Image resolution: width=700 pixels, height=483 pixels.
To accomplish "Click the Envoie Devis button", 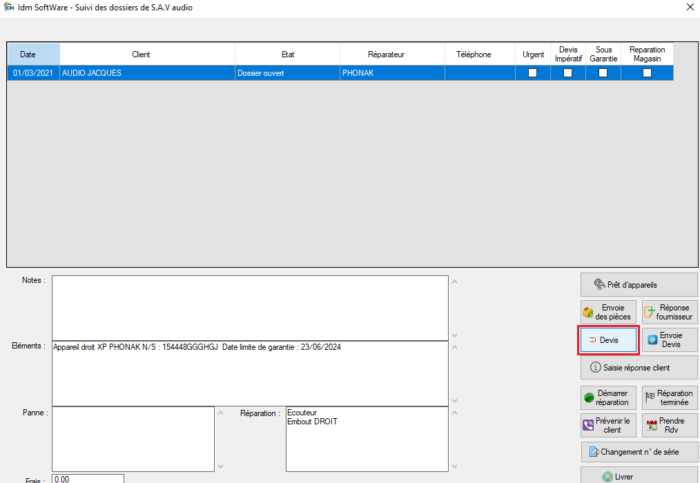I will [669, 340].
